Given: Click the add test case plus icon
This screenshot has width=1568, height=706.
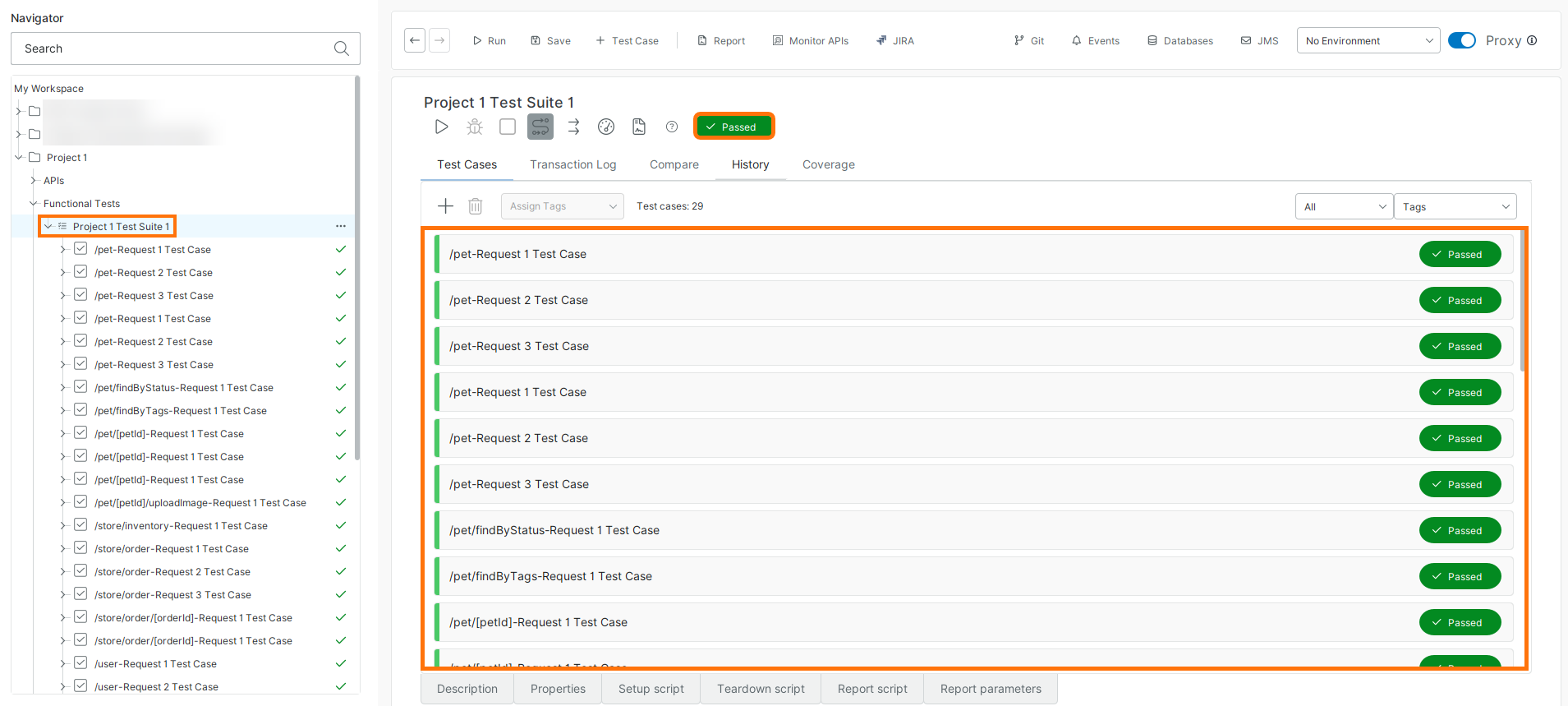Looking at the screenshot, I should 445,206.
